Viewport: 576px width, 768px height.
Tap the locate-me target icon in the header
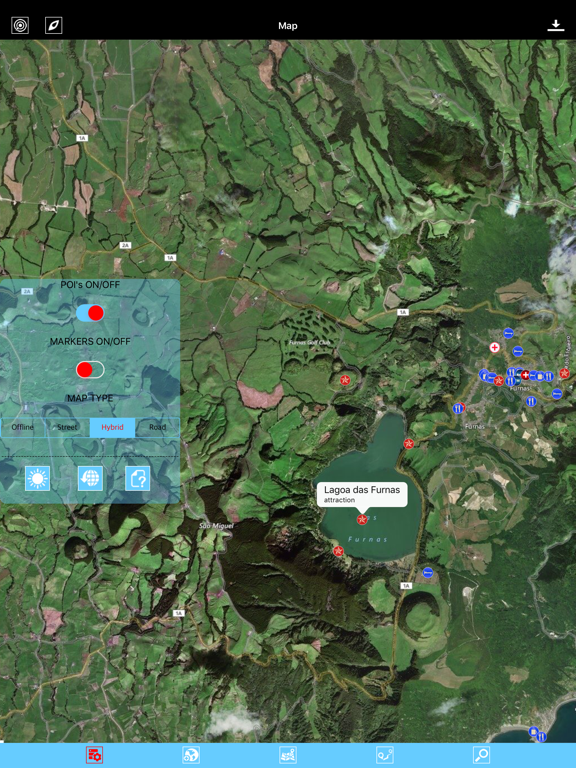(20, 25)
